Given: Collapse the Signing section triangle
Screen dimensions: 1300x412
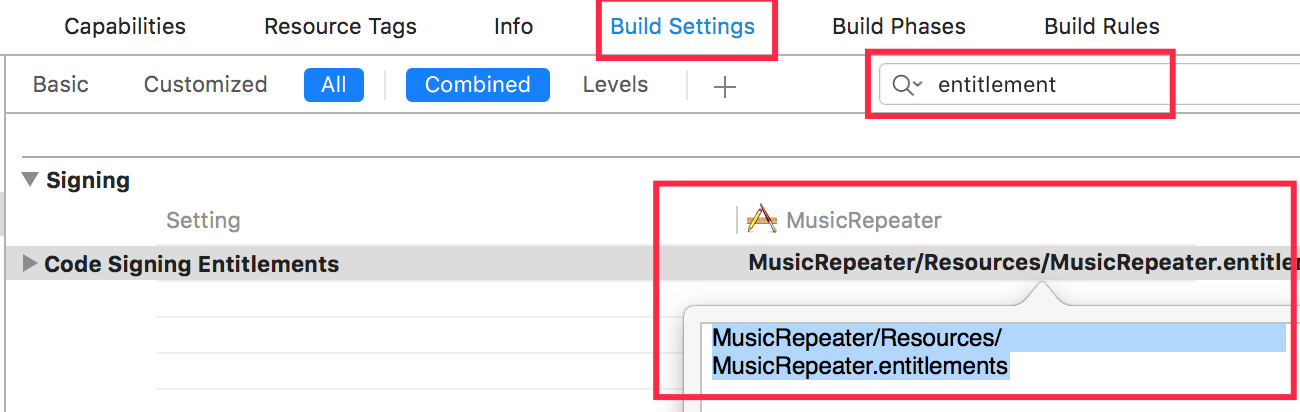Looking at the screenshot, I should pyautogui.click(x=30, y=180).
